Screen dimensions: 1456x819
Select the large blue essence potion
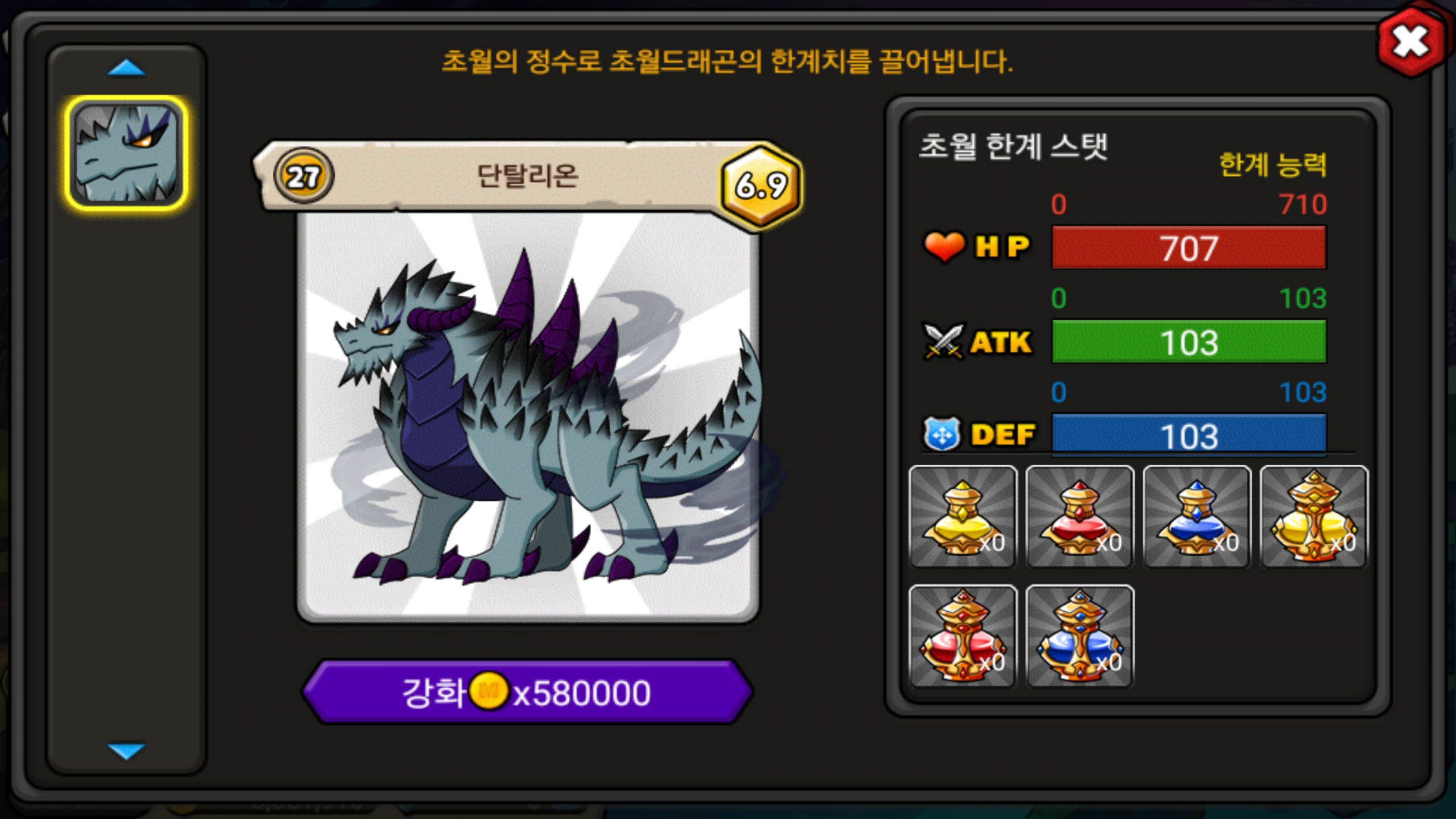1080,636
